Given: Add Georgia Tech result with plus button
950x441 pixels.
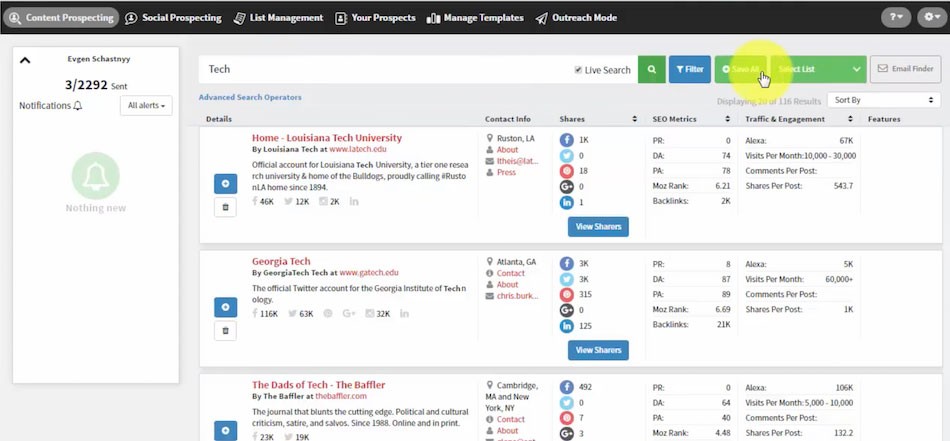Looking at the screenshot, I should tap(225, 307).
